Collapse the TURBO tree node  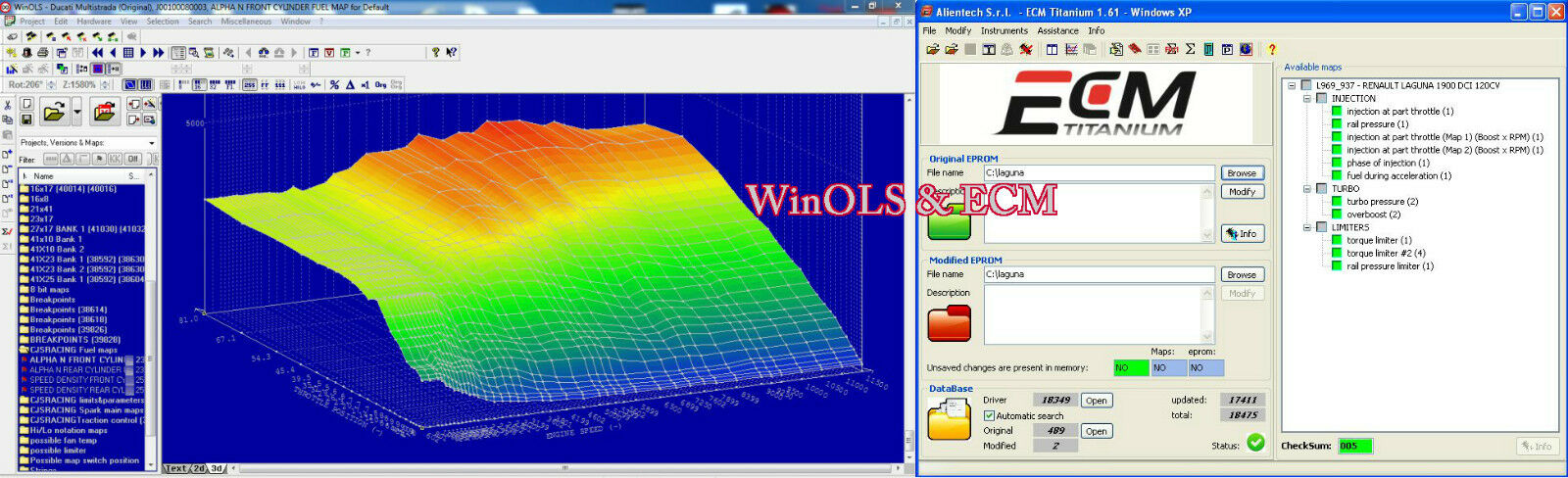1307,188
